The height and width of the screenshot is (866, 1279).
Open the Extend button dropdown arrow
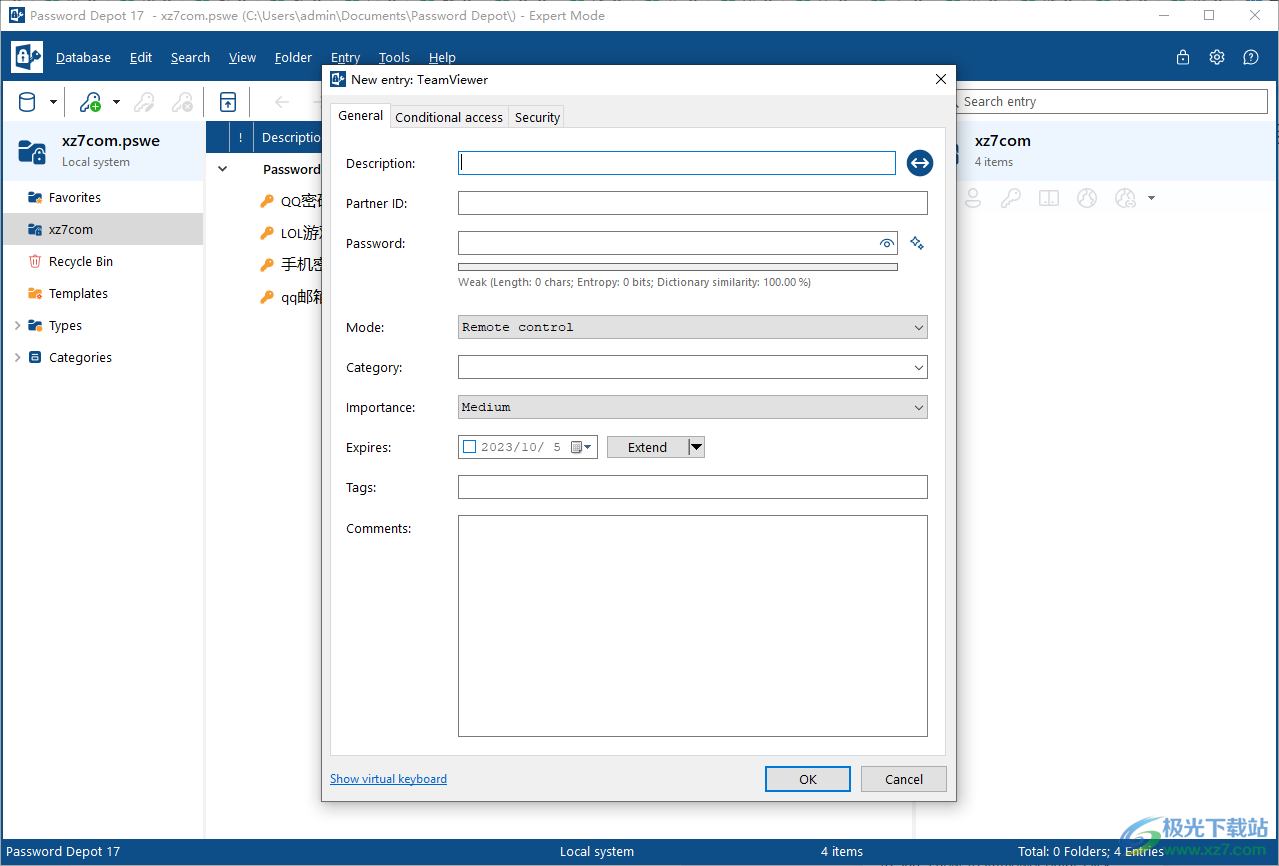(697, 447)
